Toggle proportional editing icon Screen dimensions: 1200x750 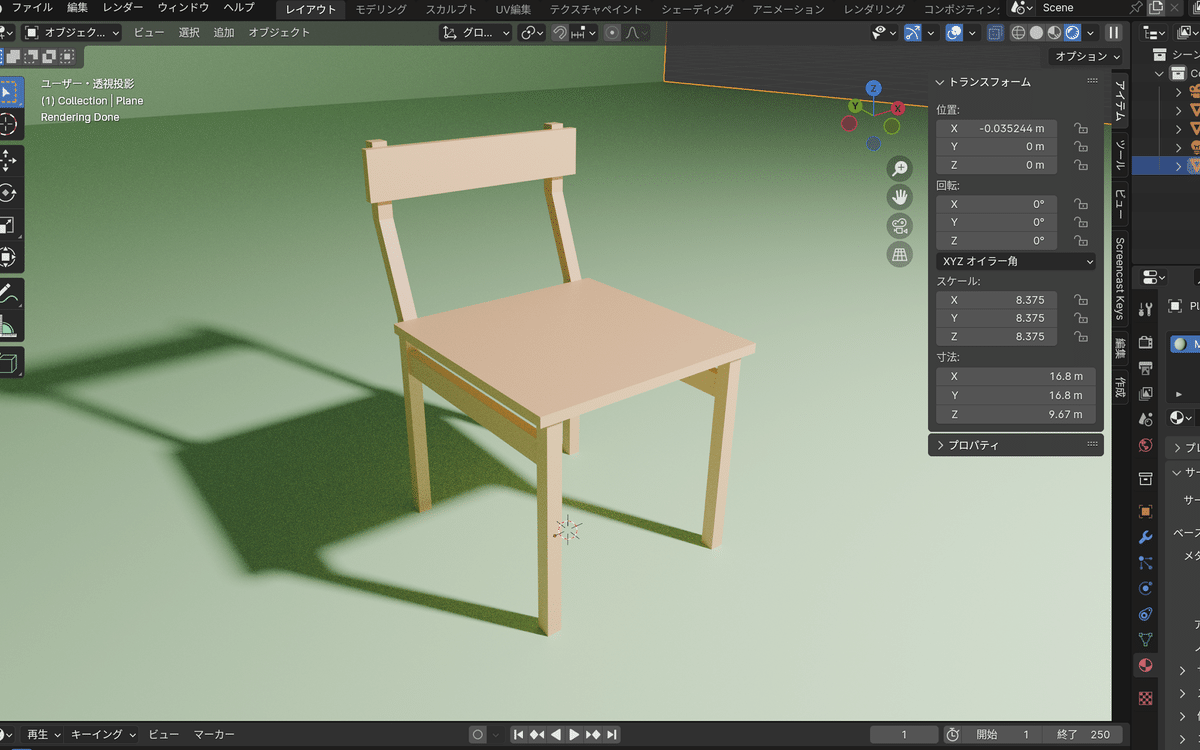tap(613, 33)
